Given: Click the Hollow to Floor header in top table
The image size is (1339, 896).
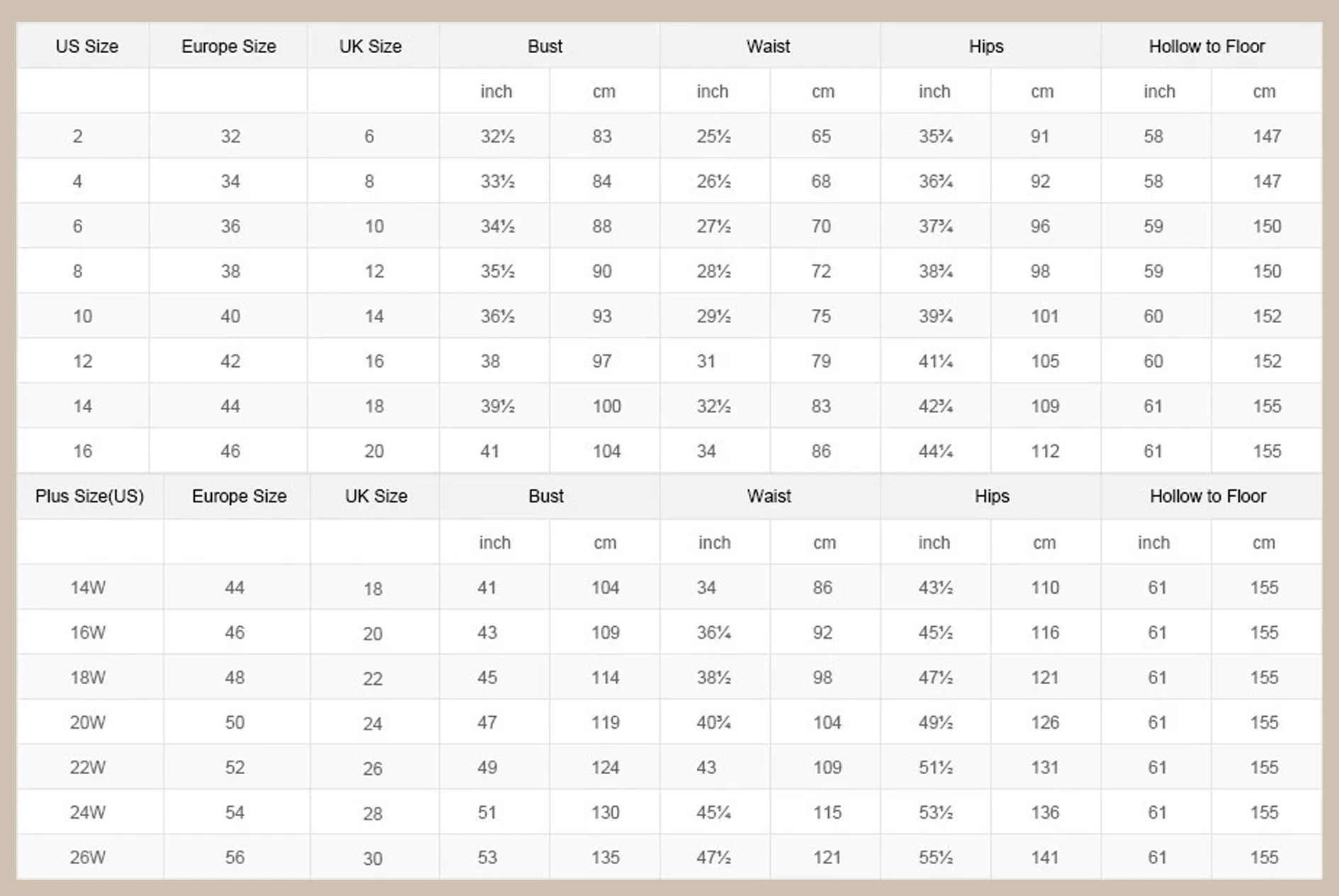Looking at the screenshot, I should [1207, 47].
